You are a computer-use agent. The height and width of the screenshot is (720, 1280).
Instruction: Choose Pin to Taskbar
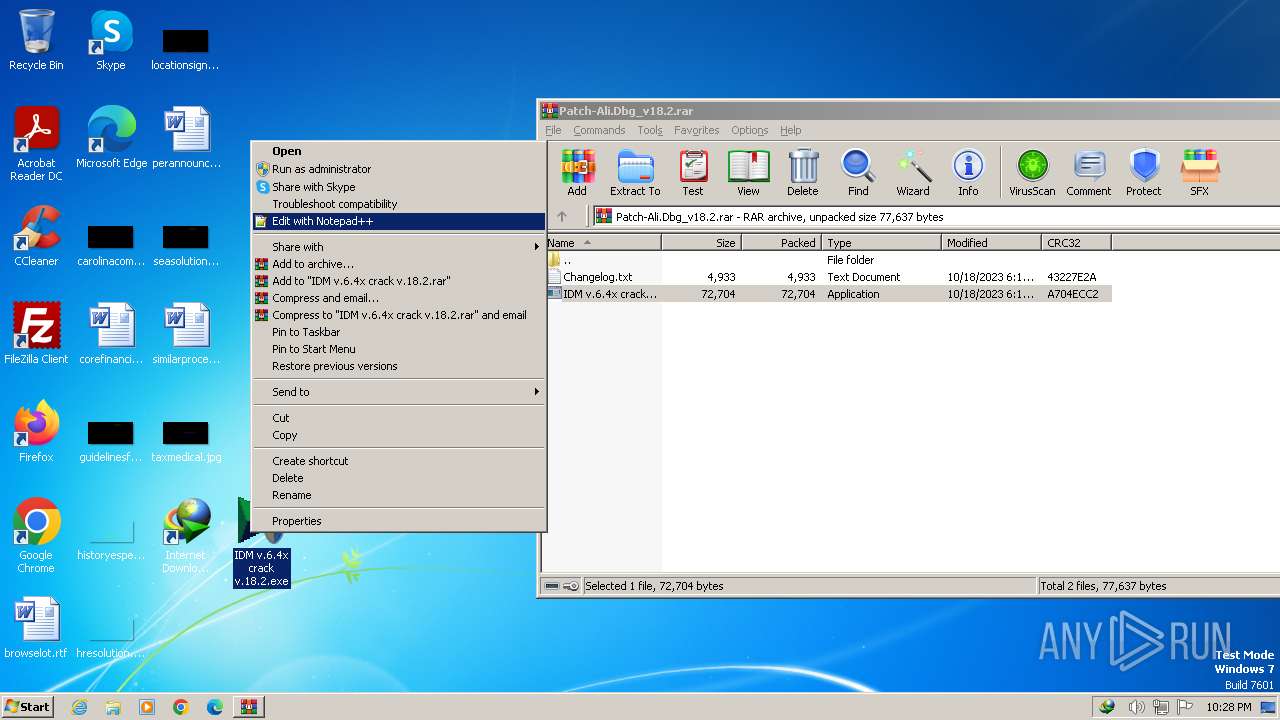coord(398,332)
